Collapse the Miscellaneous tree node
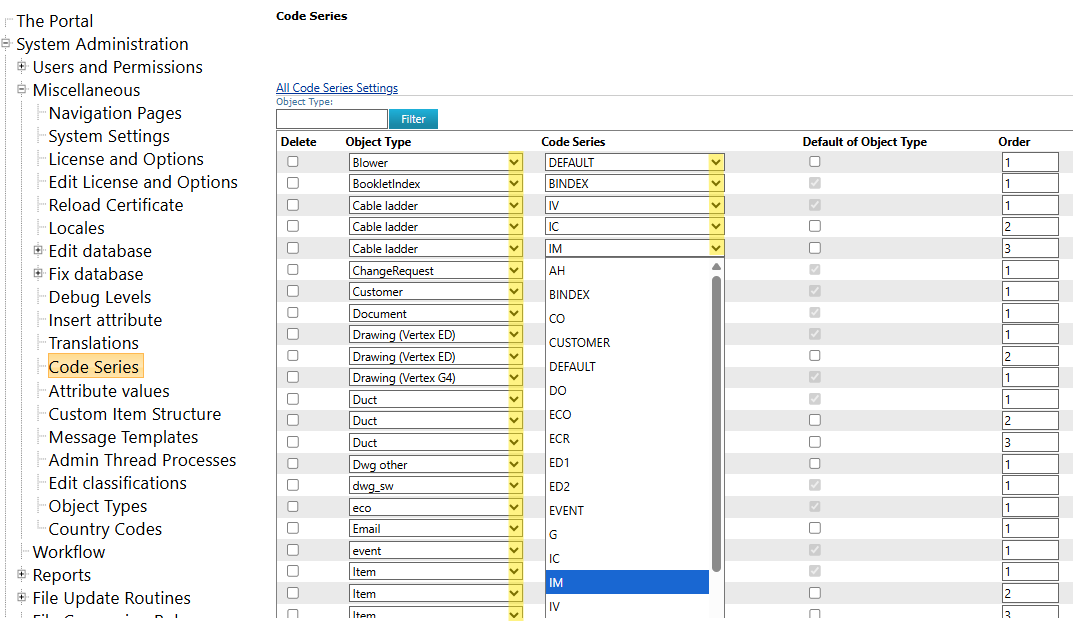This screenshot has height=622, width=1073. click(22, 90)
